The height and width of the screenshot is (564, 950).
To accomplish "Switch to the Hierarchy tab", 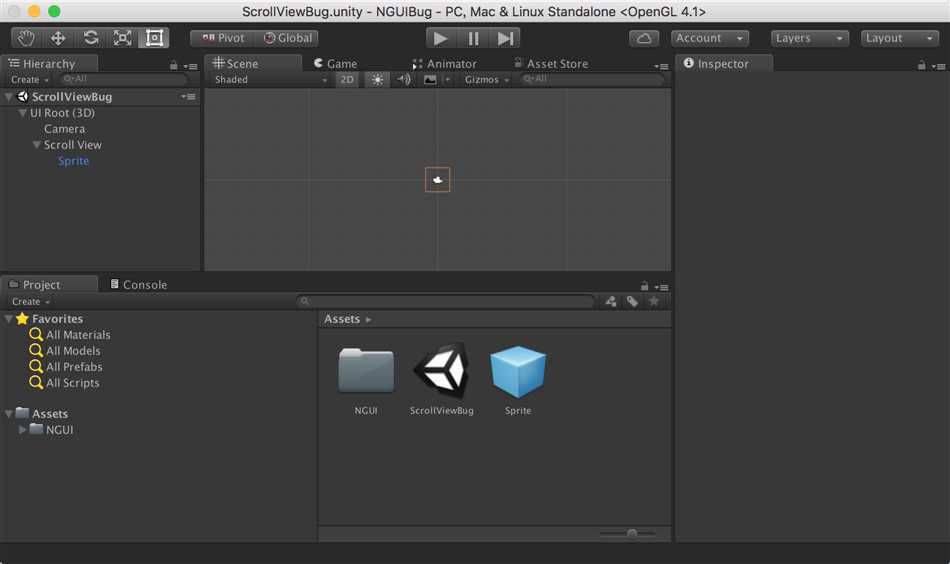I will tap(50, 64).
